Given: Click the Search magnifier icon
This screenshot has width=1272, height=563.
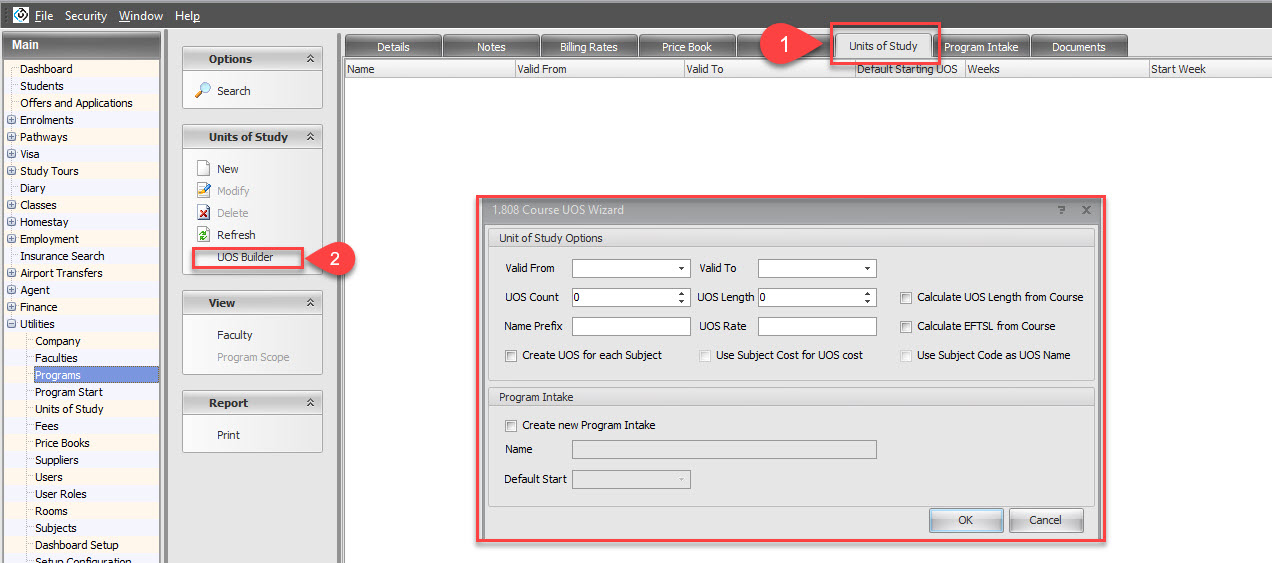Looking at the screenshot, I should point(203,91).
